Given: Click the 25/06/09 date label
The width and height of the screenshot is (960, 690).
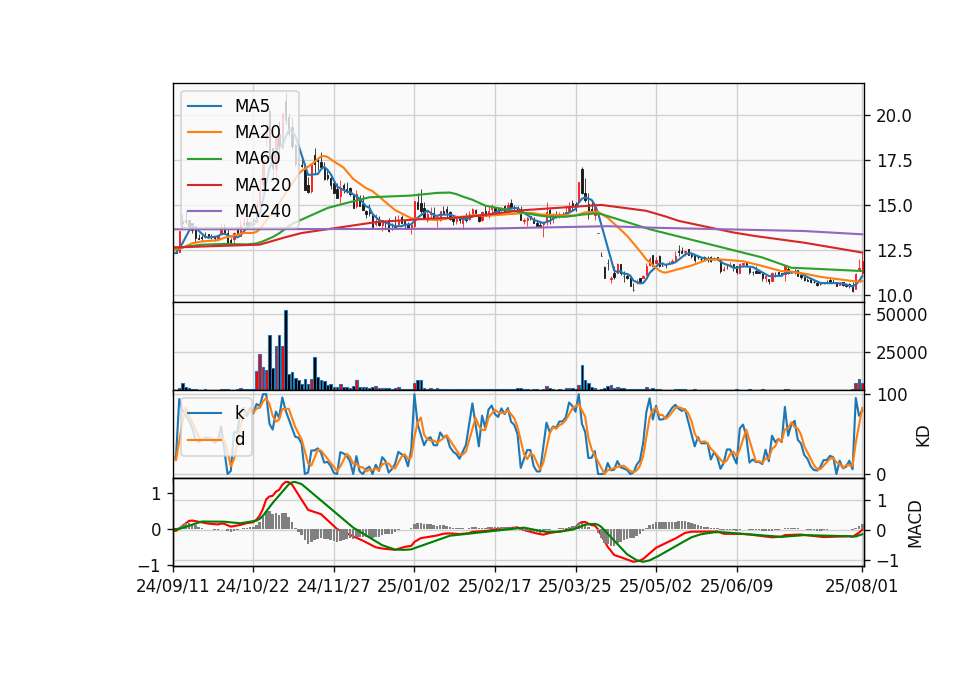Looking at the screenshot, I should [x=737, y=587].
